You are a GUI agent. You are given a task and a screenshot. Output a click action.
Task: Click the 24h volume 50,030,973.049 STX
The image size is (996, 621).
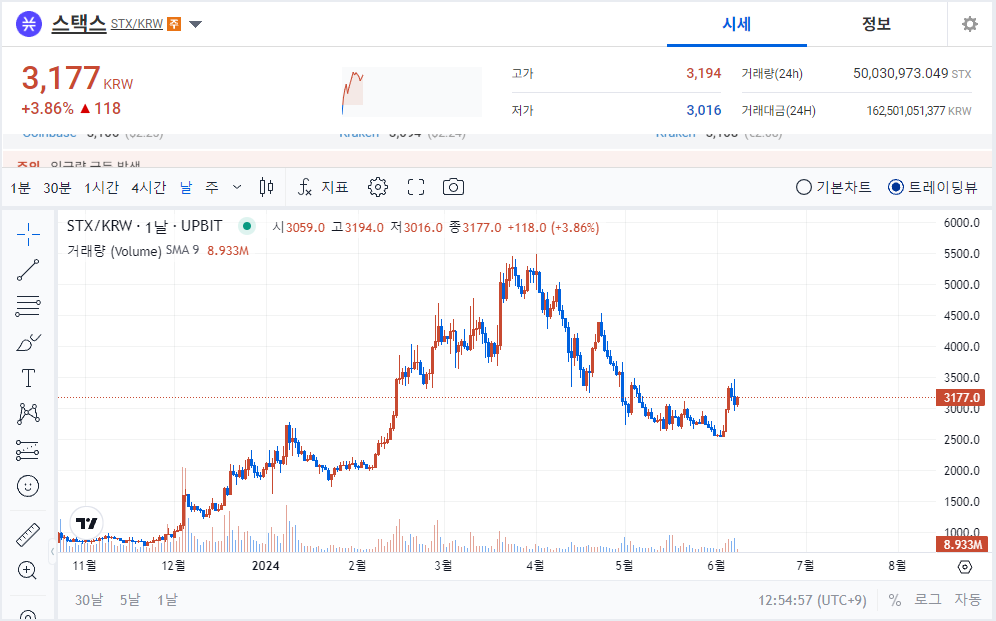point(912,74)
